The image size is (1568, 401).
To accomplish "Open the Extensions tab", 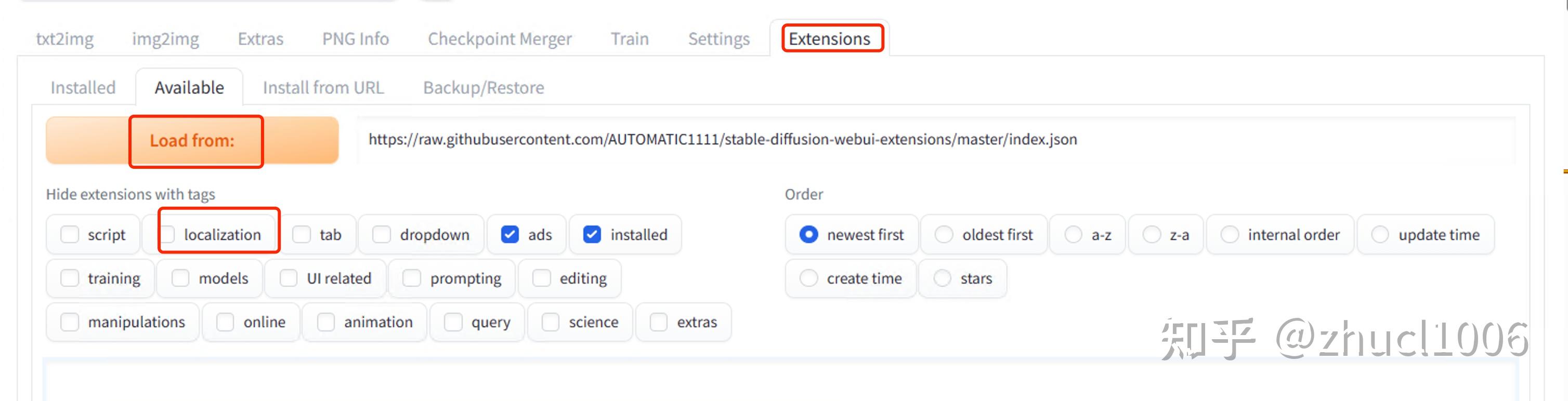I will tap(829, 39).
